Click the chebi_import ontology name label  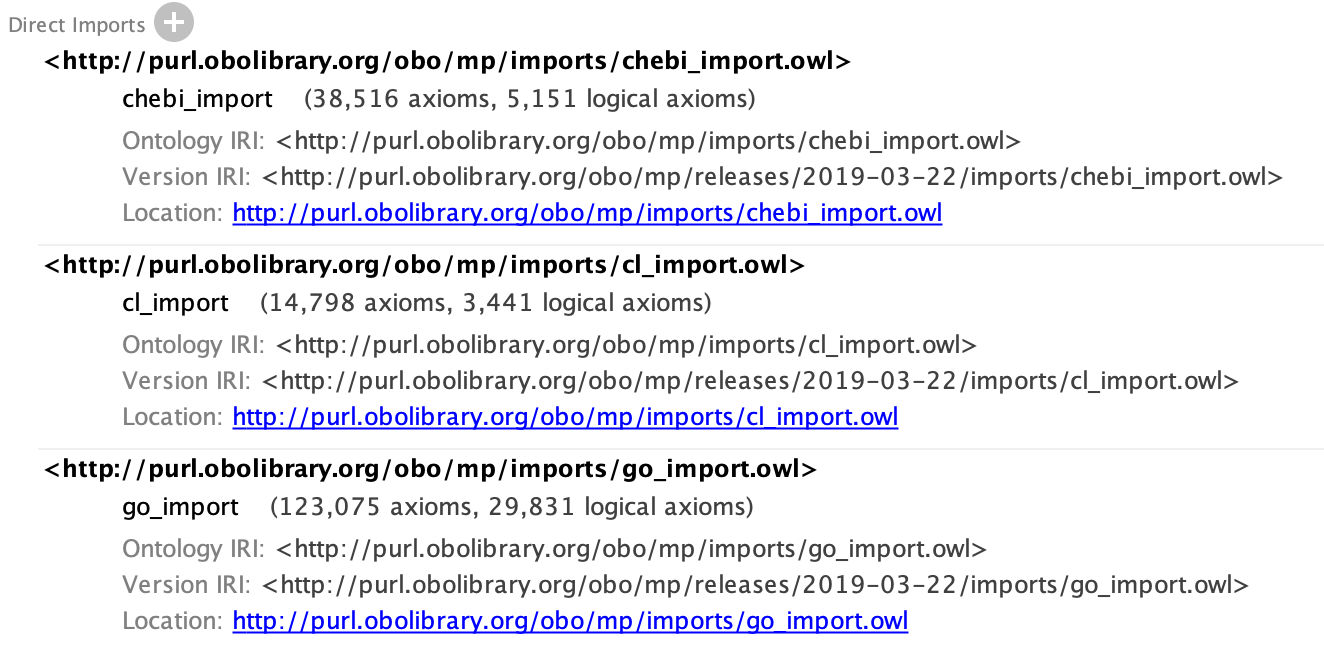point(196,98)
